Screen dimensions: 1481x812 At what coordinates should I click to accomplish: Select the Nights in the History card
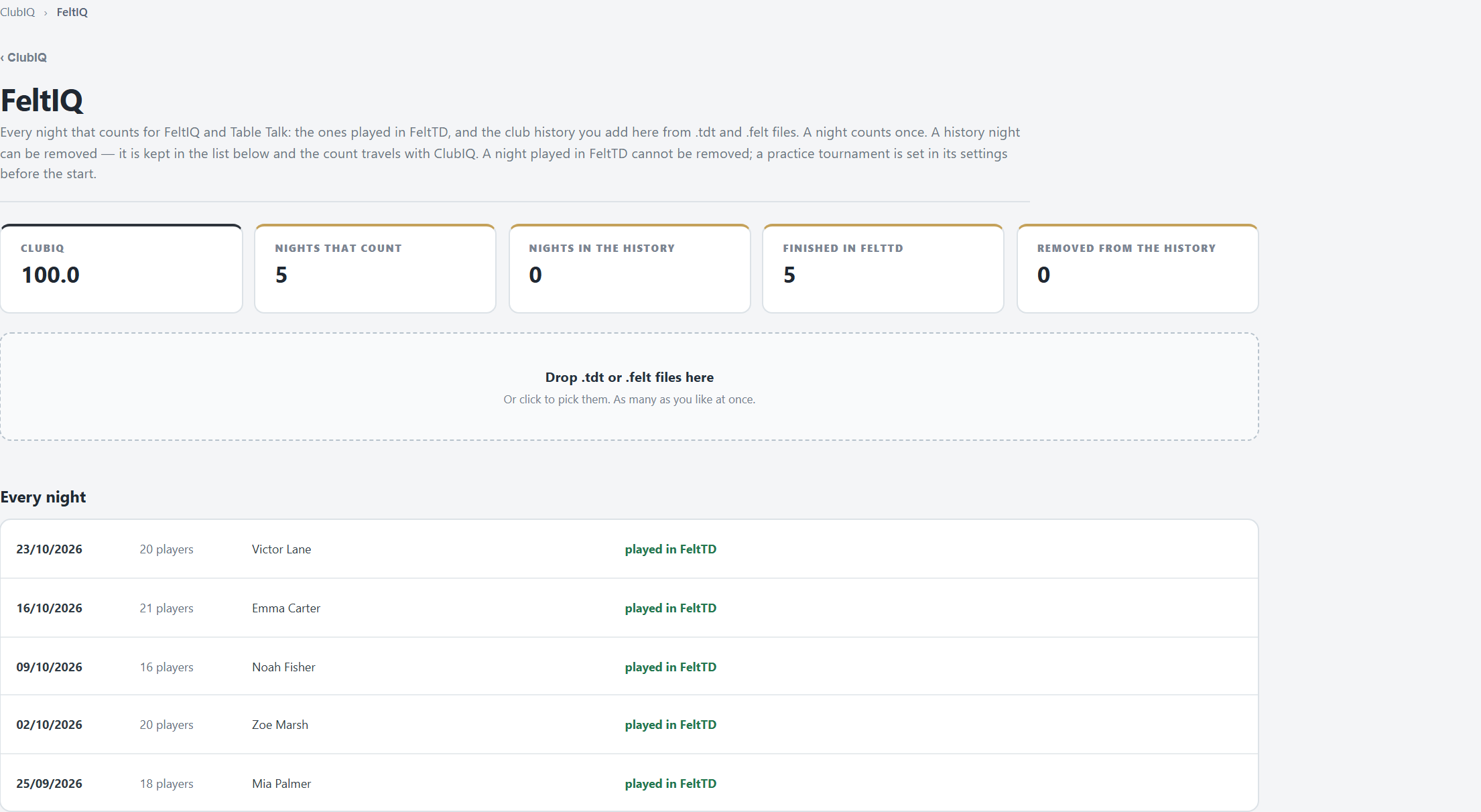coord(629,269)
